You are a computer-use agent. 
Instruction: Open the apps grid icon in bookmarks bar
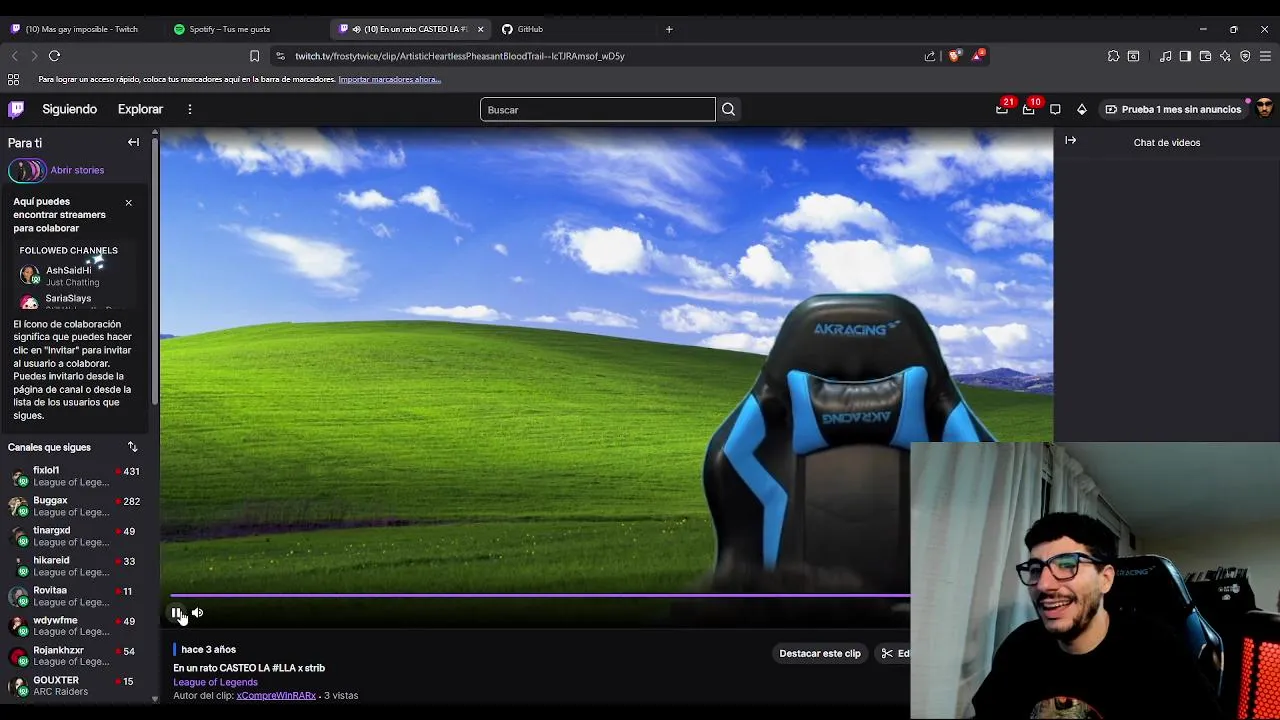coord(13,79)
